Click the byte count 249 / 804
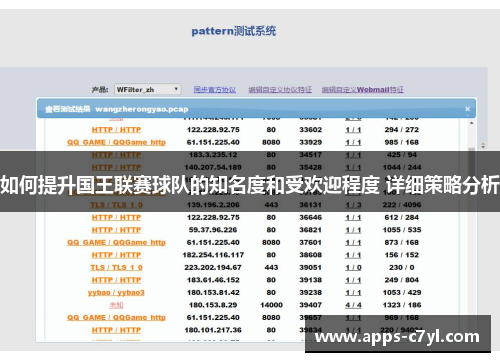Image resolution: width=500 pixels, height=362 pixels. [402, 280]
